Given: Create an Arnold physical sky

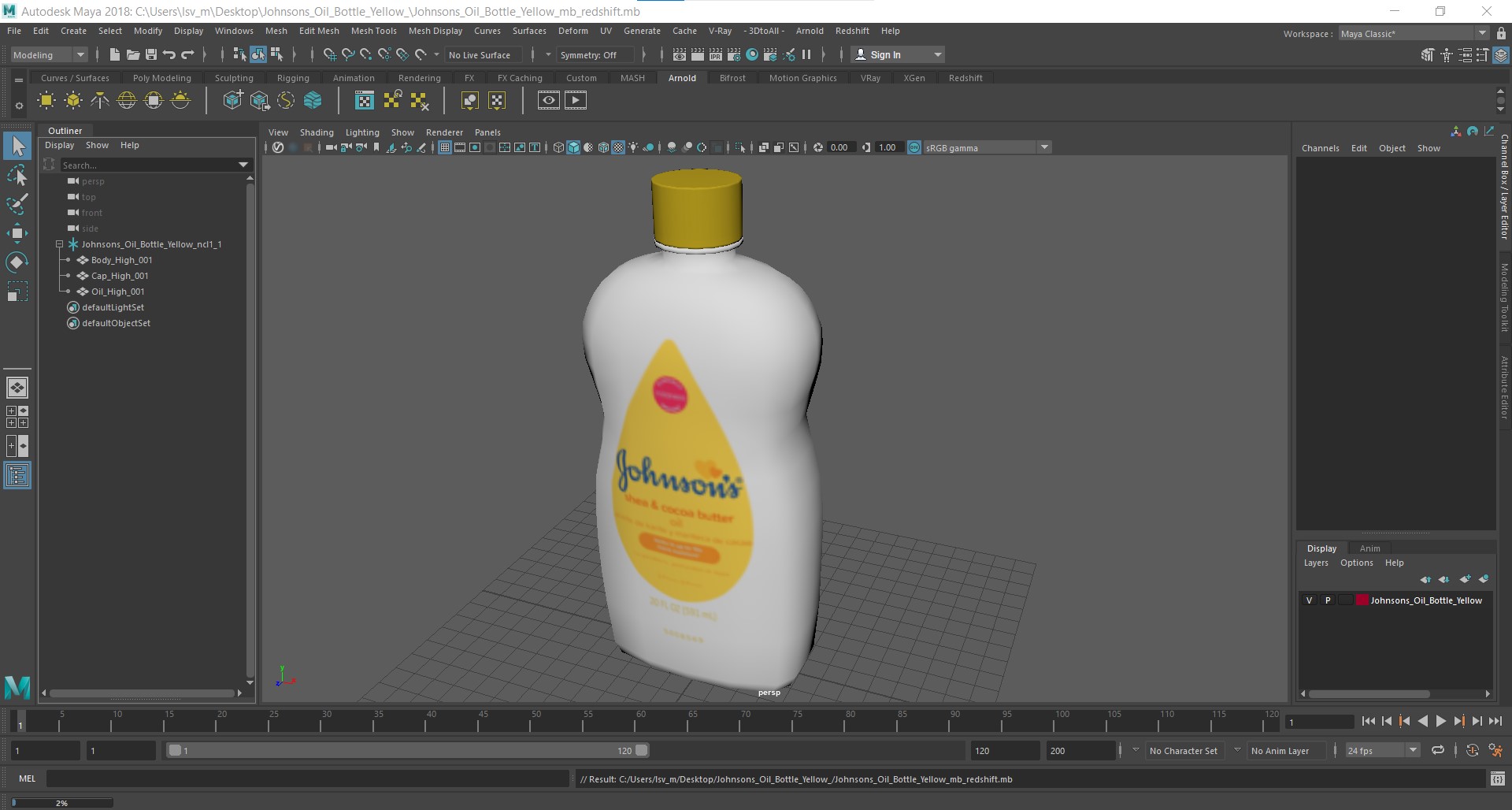Looking at the screenshot, I should click(180, 100).
